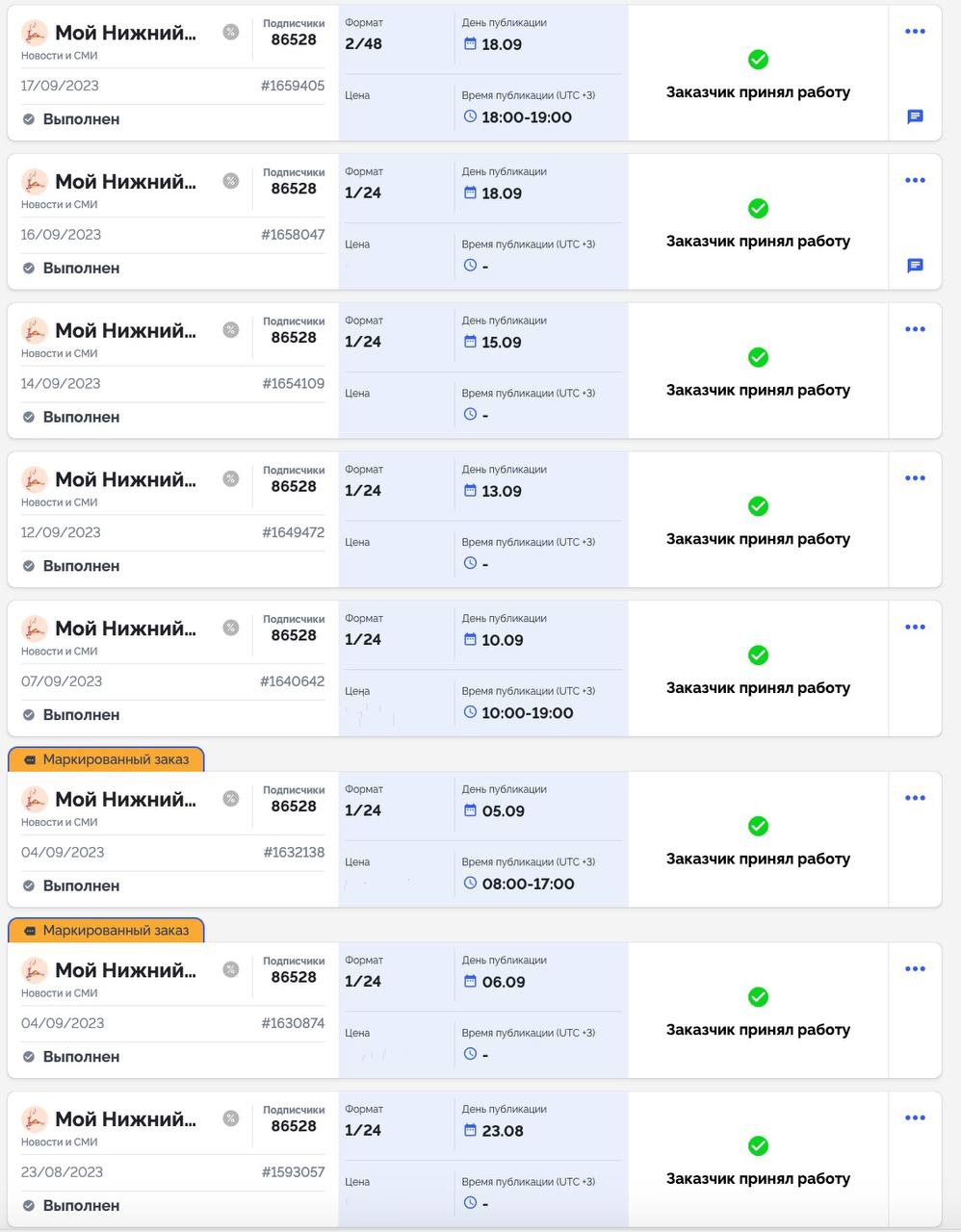Click percent badge on order #1630874

click(231, 969)
